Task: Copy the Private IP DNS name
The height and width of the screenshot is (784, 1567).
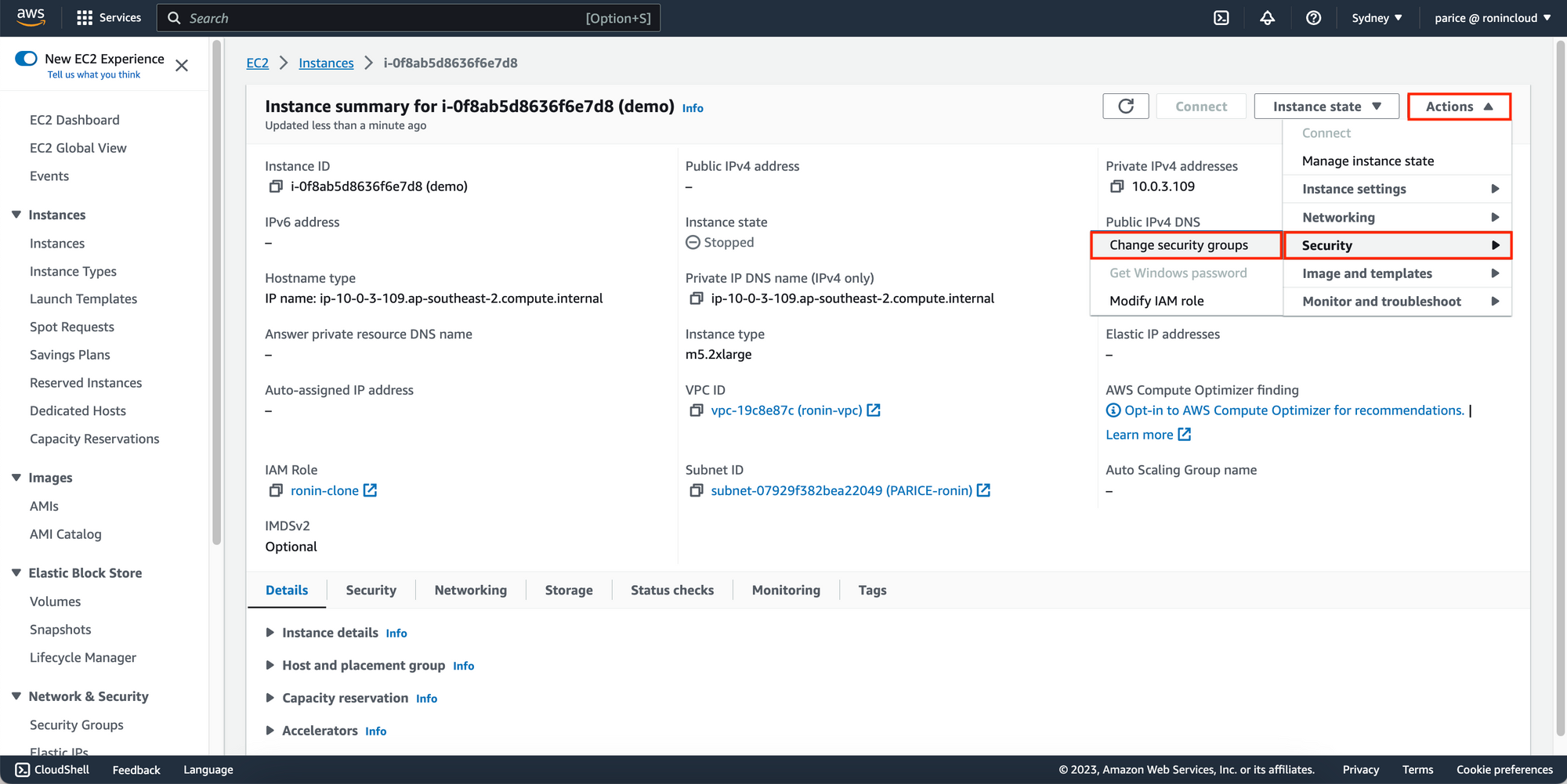Action: point(697,298)
